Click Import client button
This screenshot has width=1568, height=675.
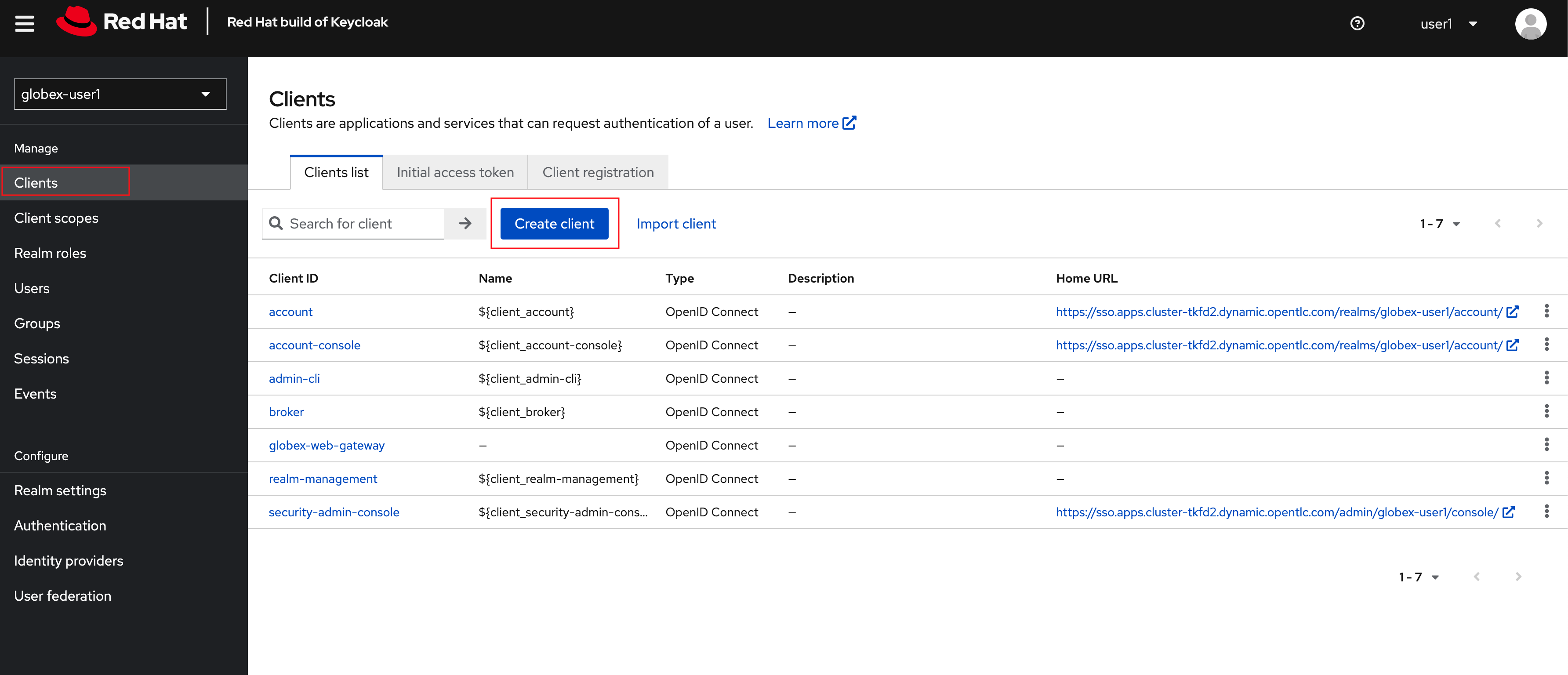point(676,222)
